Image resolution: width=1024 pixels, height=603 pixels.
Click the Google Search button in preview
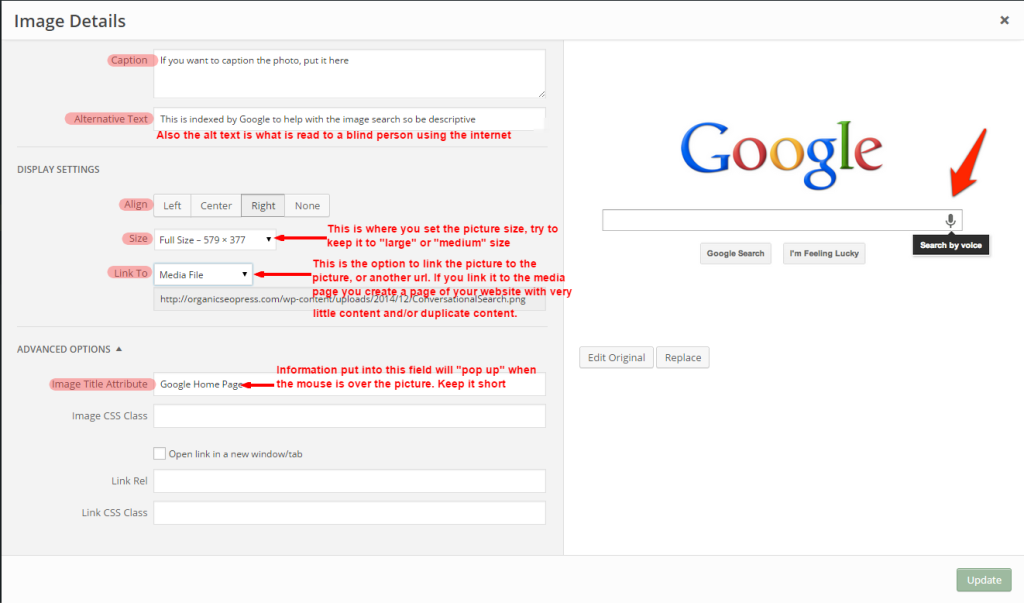coord(735,253)
